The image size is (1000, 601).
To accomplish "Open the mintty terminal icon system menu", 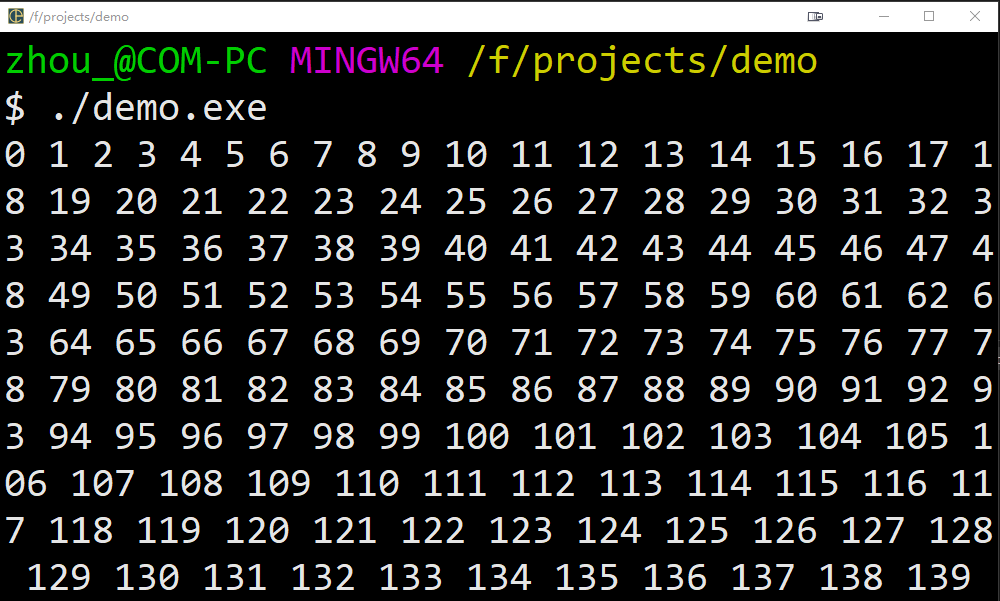I will click(x=16, y=16).
